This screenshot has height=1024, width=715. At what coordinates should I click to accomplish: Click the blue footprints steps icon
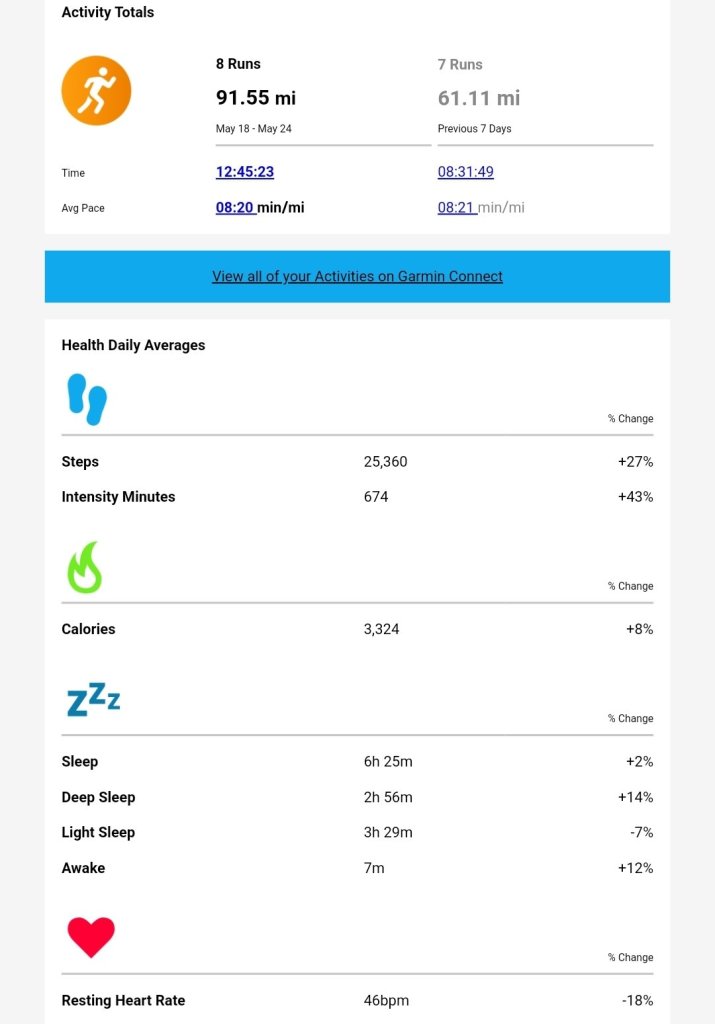[87, 399]
